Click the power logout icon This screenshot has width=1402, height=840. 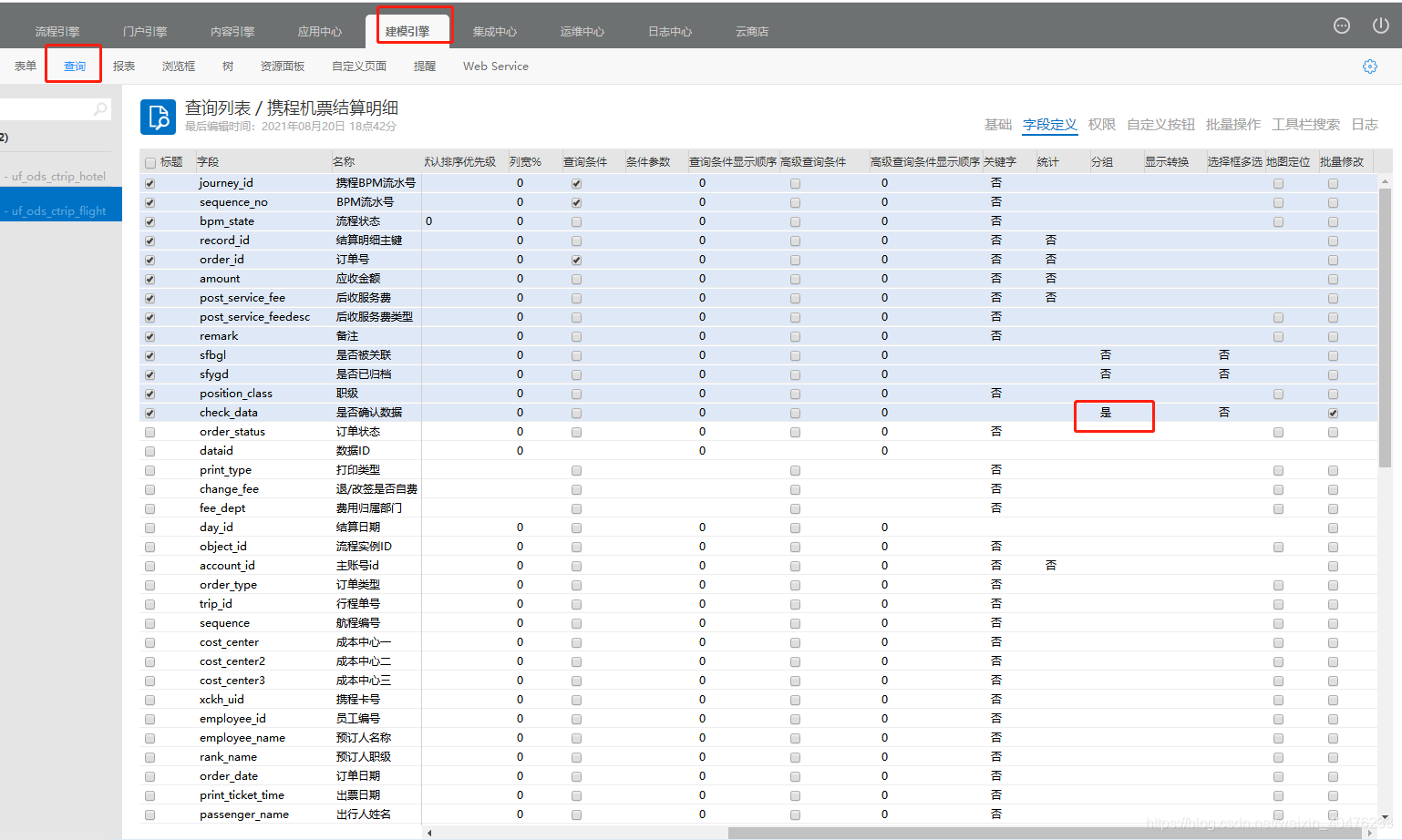(1381, 26)
